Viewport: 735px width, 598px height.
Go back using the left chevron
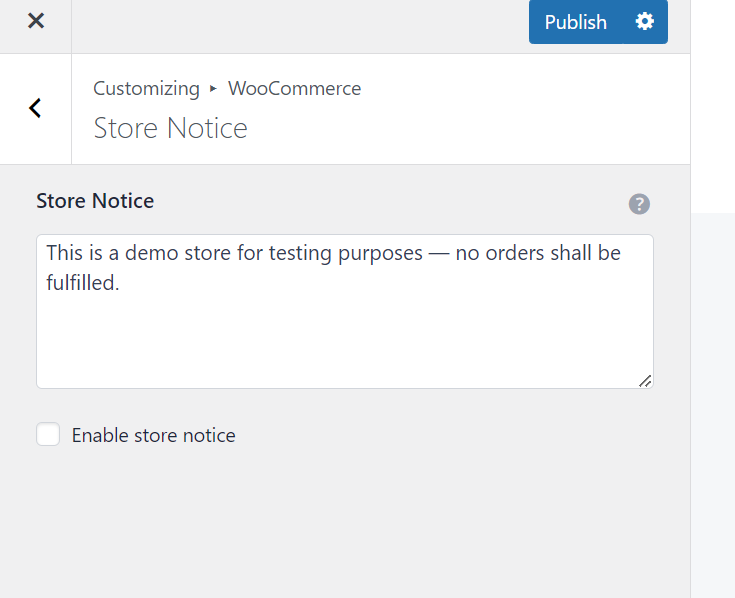click(x=35, y=108)
